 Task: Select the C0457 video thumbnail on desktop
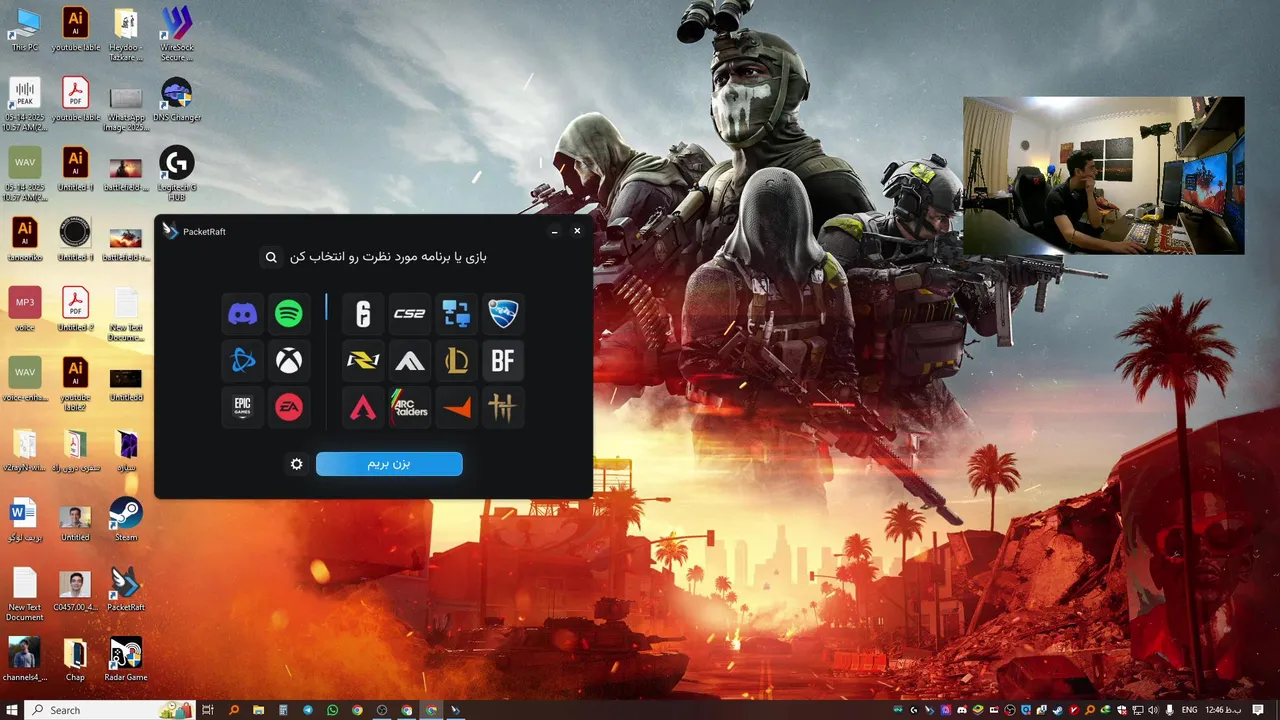[75, 589]
